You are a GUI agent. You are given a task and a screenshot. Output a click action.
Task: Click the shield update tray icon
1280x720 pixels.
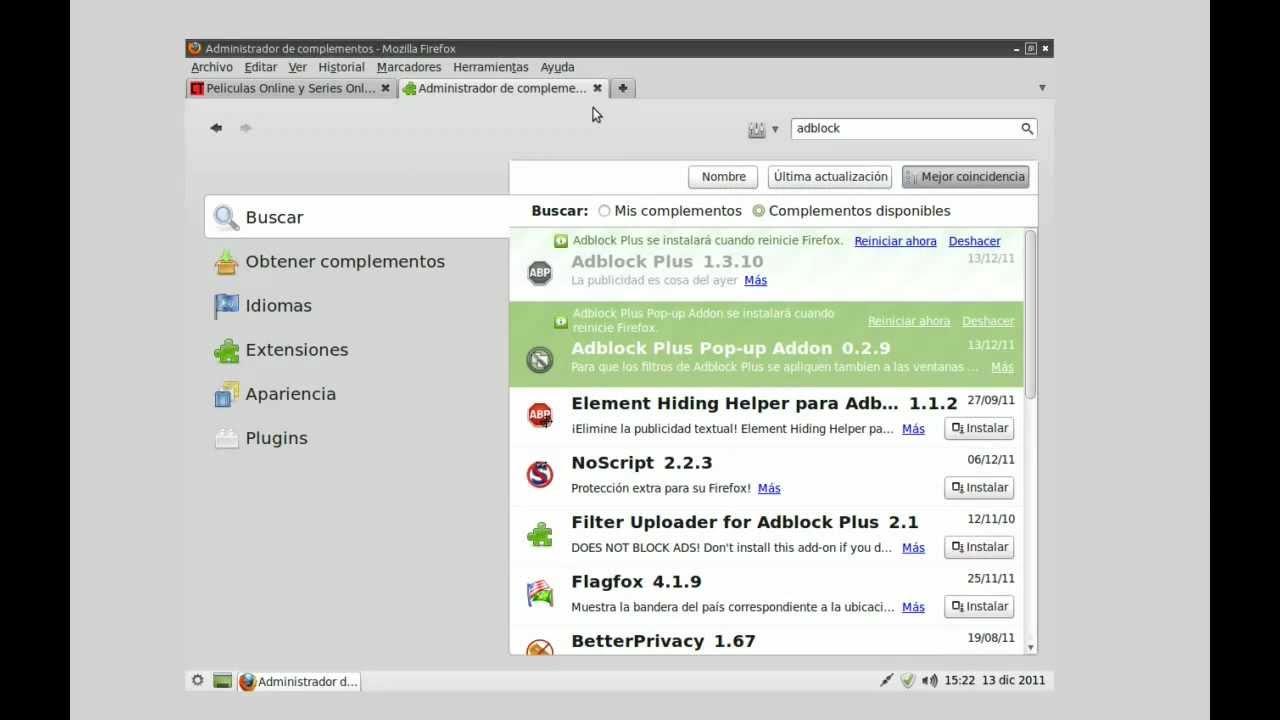tap(907, 680)
